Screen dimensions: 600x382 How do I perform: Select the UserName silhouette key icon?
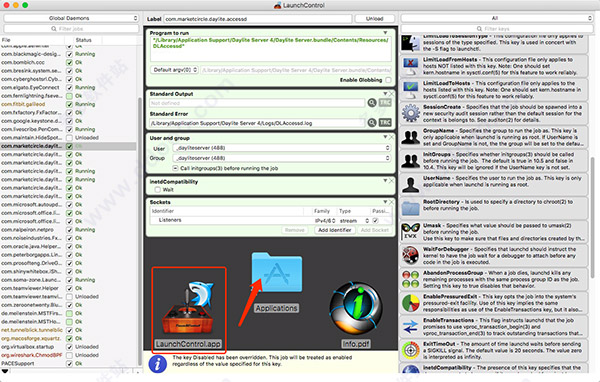411,184
